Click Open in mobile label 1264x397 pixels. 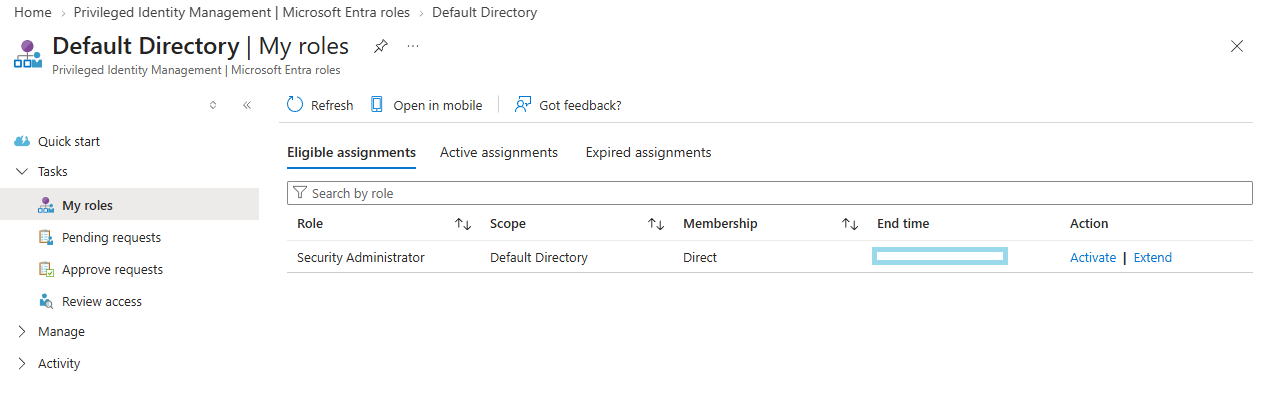[438, 105]
